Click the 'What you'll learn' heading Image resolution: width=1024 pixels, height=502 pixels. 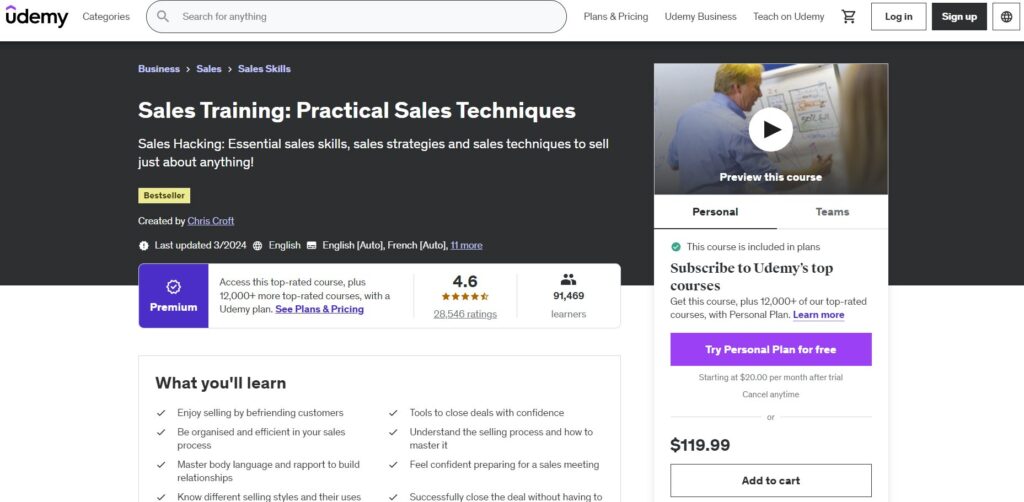coord(221,383)
